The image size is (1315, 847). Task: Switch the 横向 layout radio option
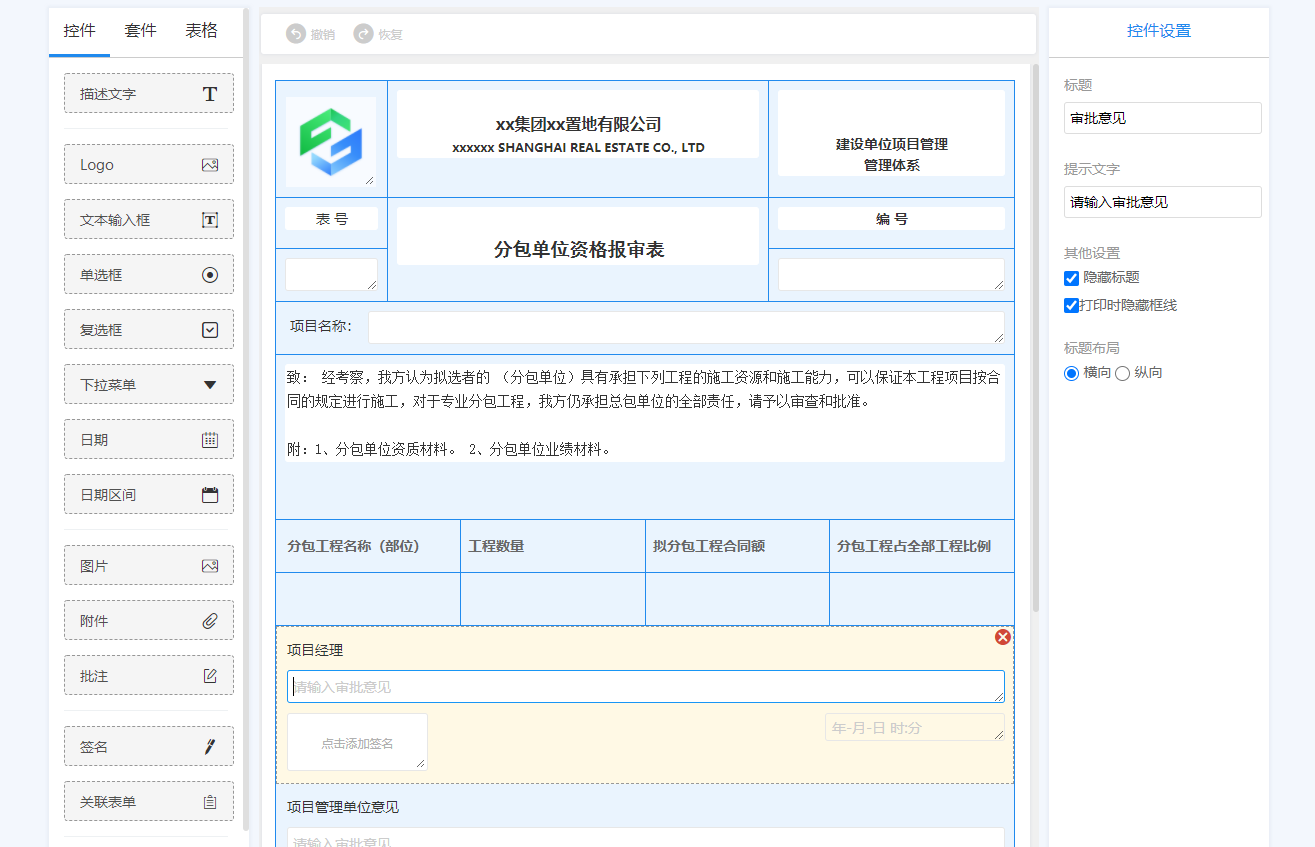1069,372
